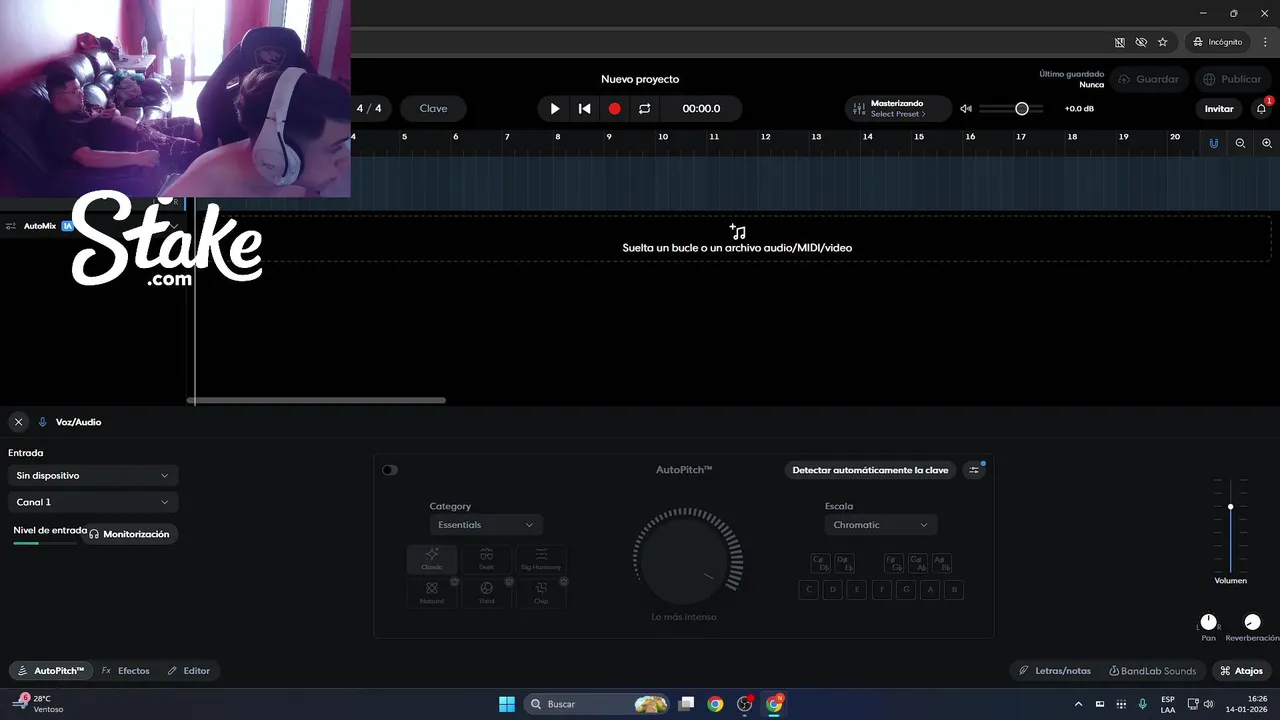Open the Letras/notas panel

(1055, 671)
